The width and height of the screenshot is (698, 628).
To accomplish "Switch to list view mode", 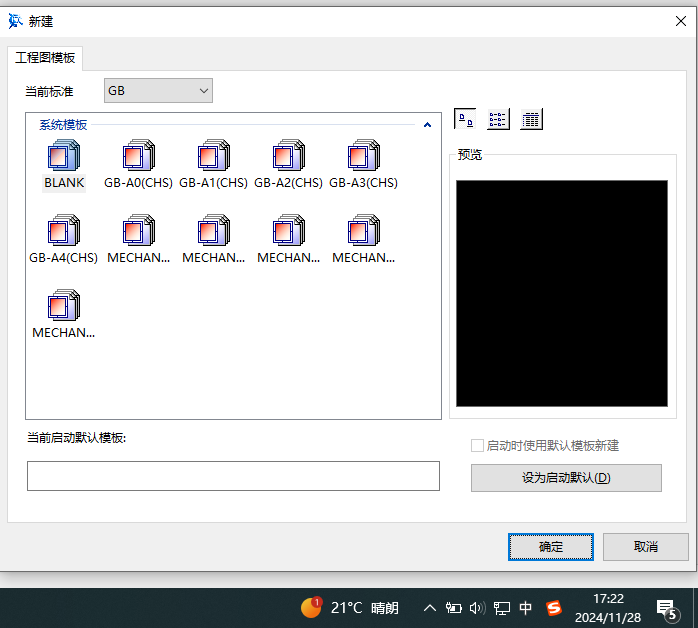I will pyautogui.click(x=498, y=119).
